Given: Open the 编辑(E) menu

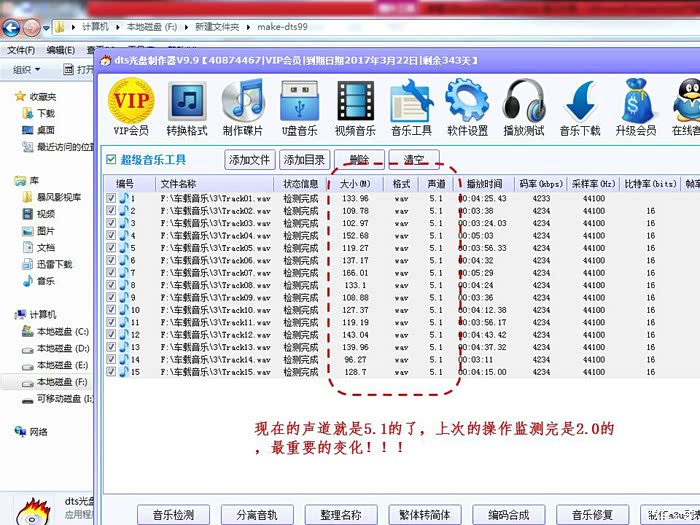Looking at the screenshot, I should point(60,50).
